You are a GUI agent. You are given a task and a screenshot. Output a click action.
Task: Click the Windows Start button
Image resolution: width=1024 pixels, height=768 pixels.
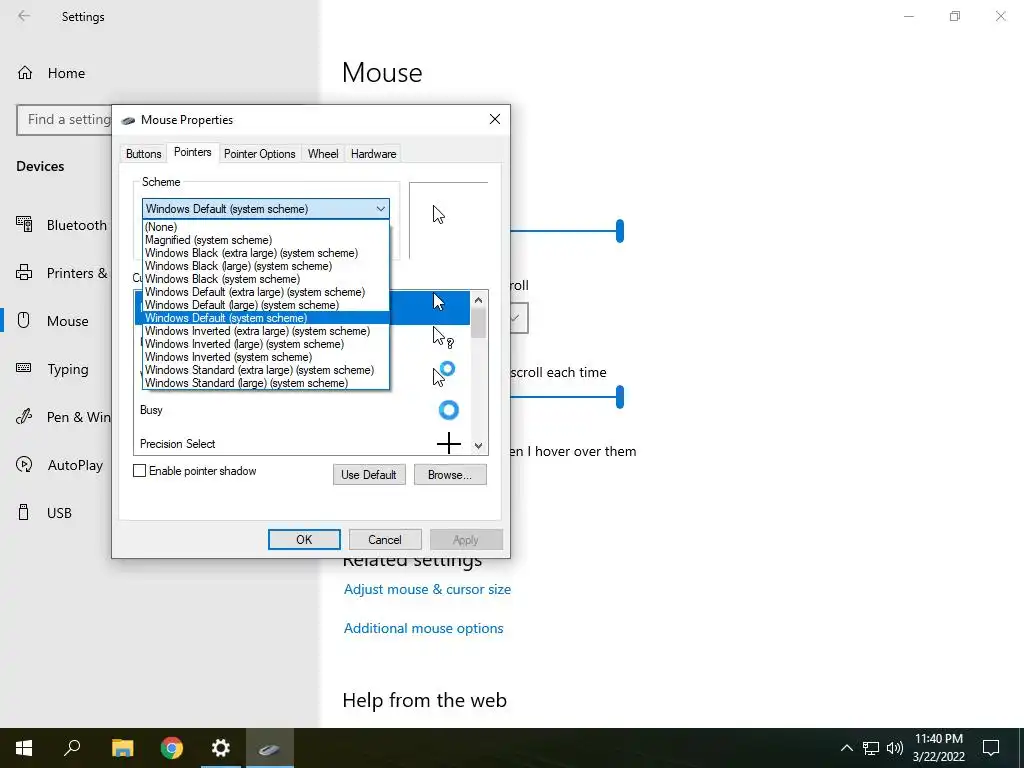coord(24,748)
